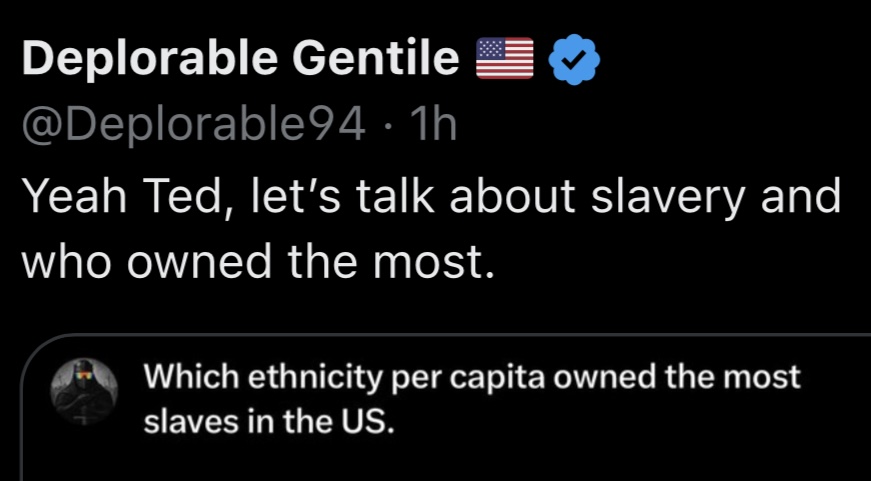Click the quoted tweet's top border

click(x=446, y=335)
